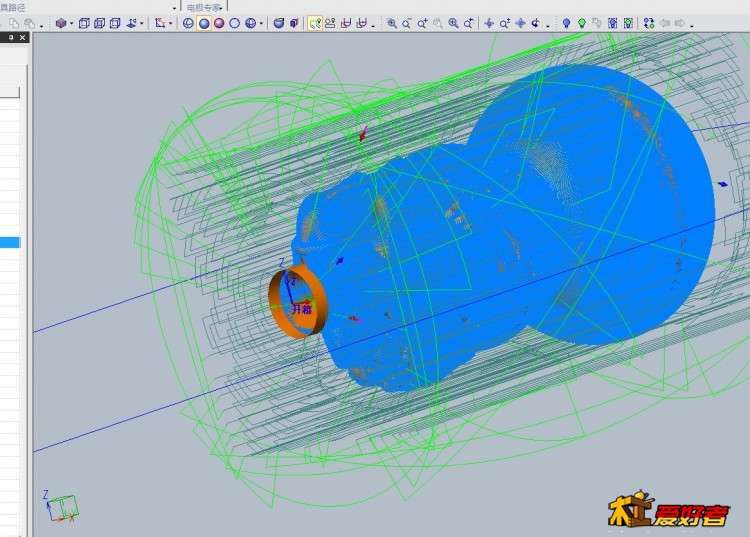Select the highlighted blue row in left panel
This screenshot has height=537, width=750.
(10, 242)
